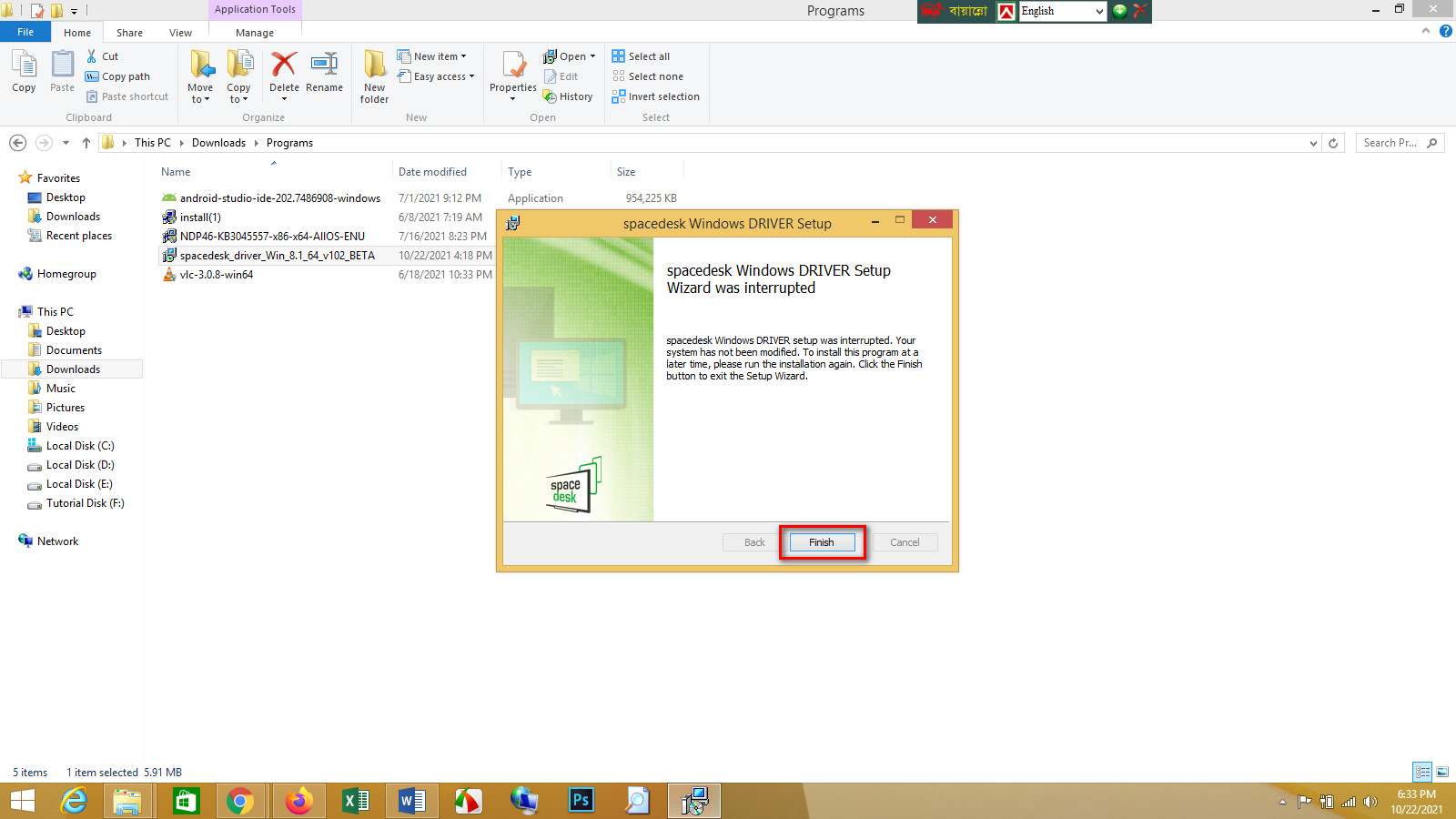Open Documents under This PC
This screenshot has width=1456, height=819.
74,350
